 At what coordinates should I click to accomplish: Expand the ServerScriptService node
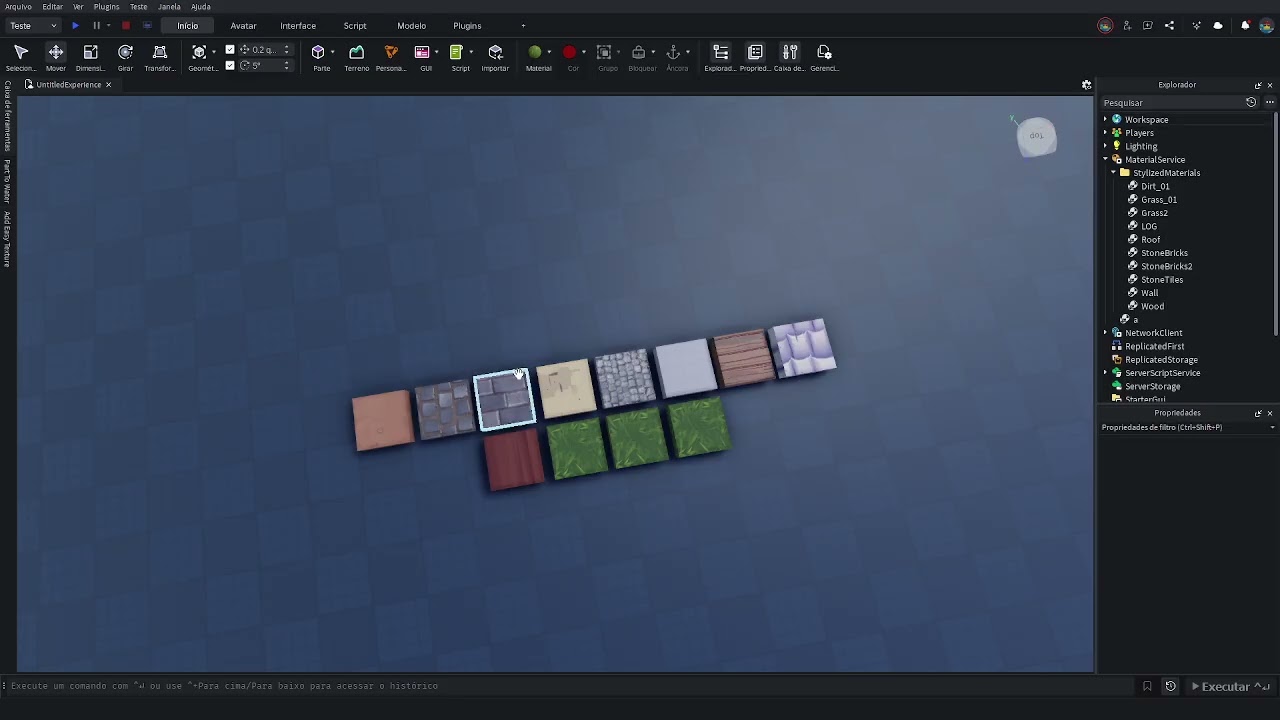tap(1105, 372)
